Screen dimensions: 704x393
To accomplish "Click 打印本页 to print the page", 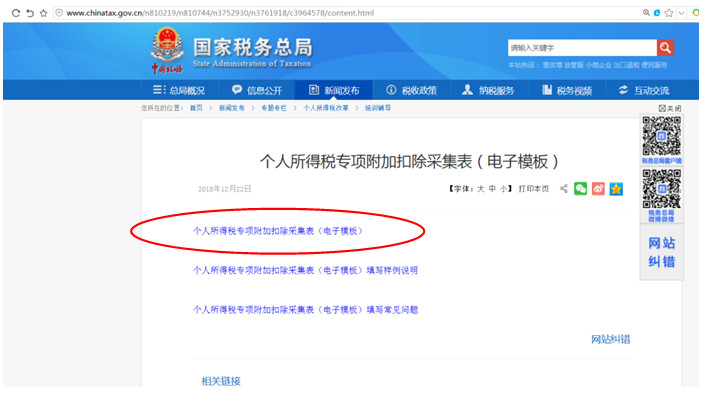I will tap(534, 189).
